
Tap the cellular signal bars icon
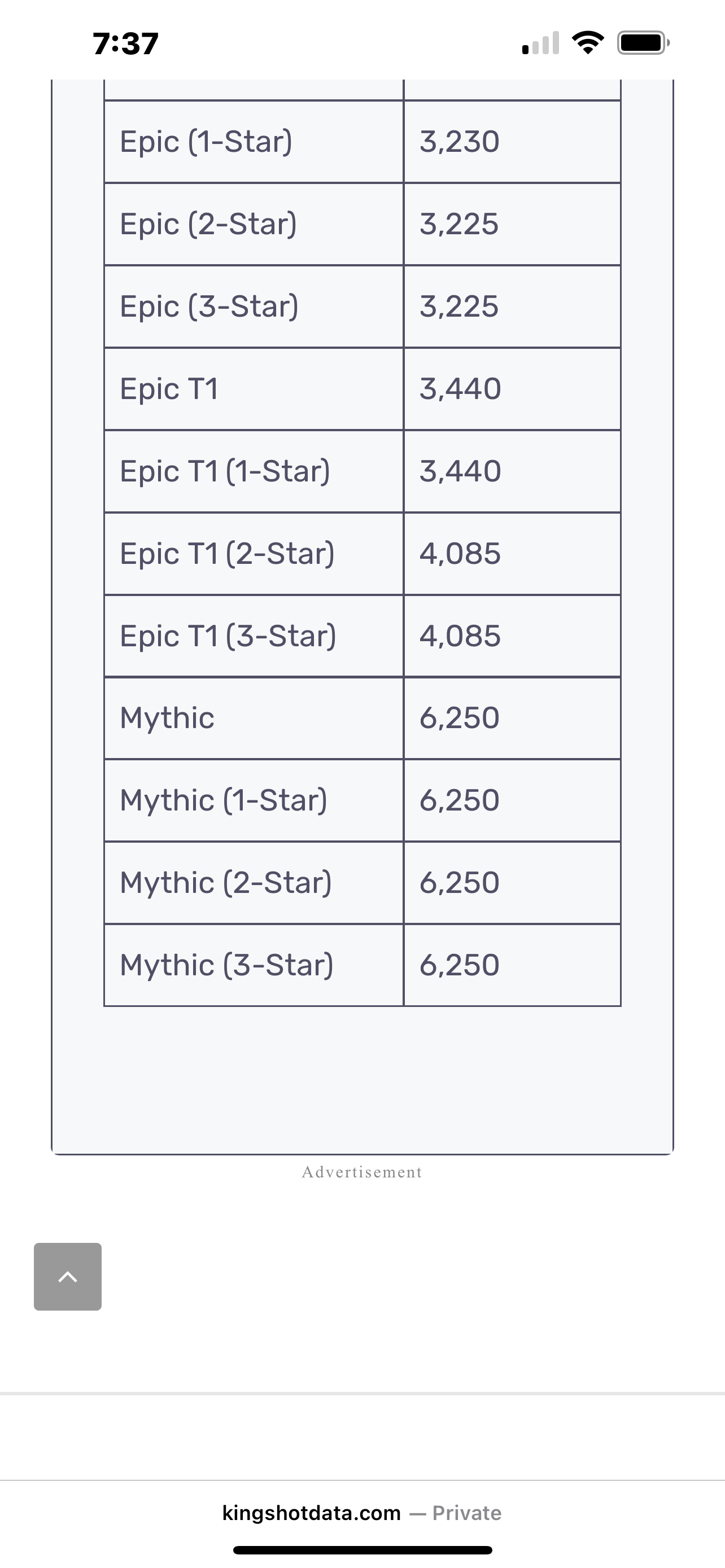click(x=540, y=43)
